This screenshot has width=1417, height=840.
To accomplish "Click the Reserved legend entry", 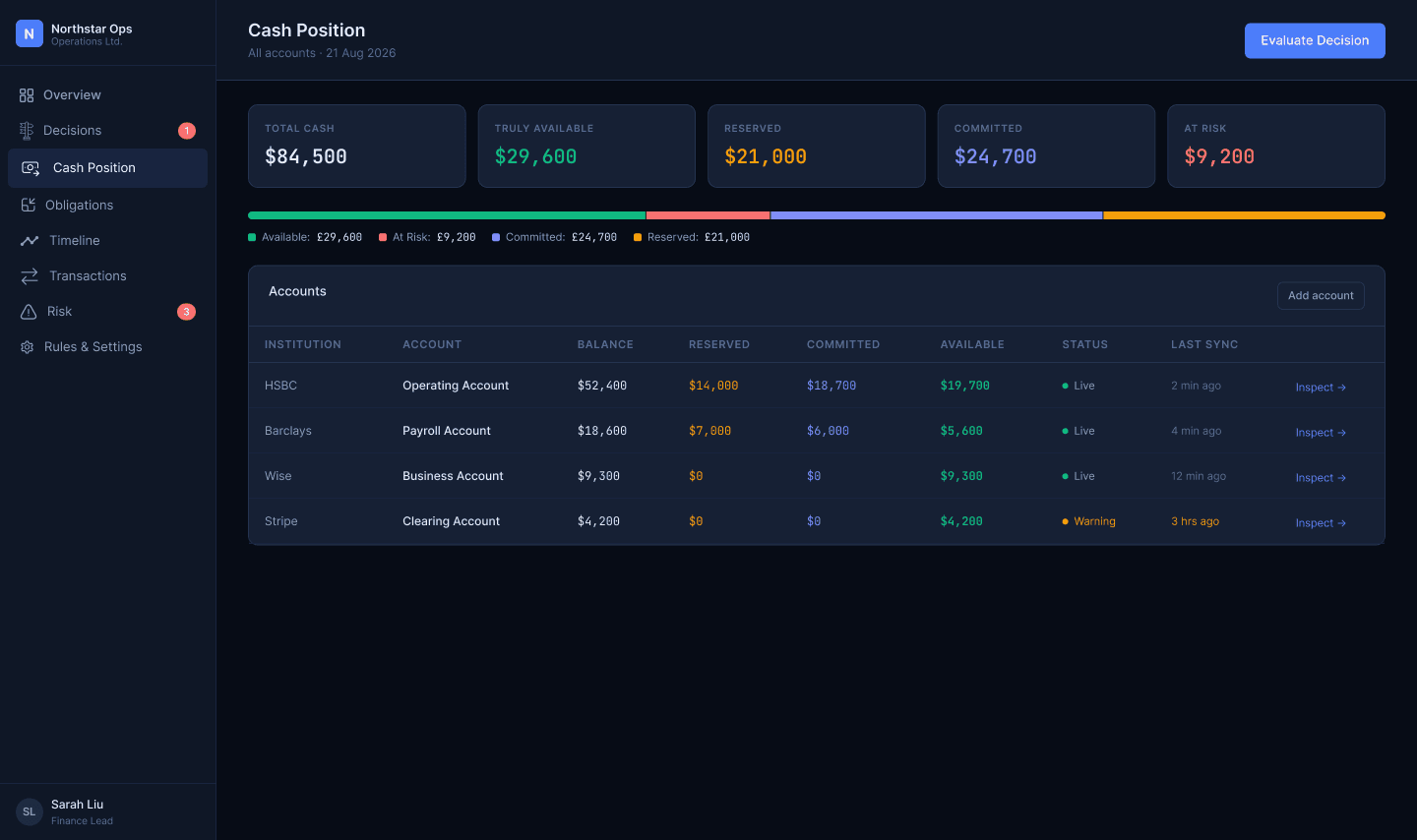I will point(692,237).
